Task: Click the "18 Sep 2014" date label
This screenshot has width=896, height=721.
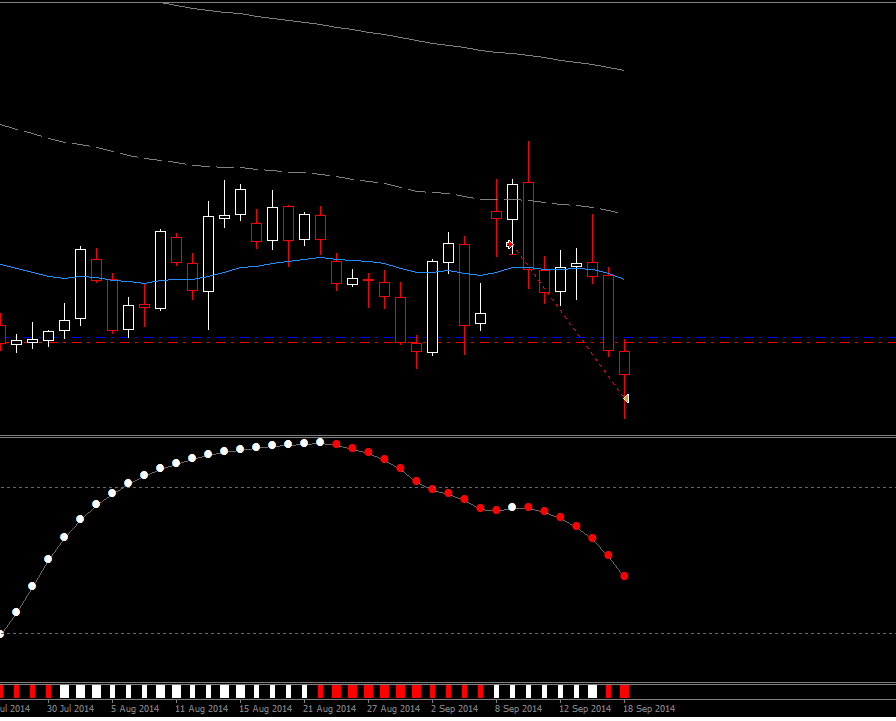Action: click(x=649, y=708)
